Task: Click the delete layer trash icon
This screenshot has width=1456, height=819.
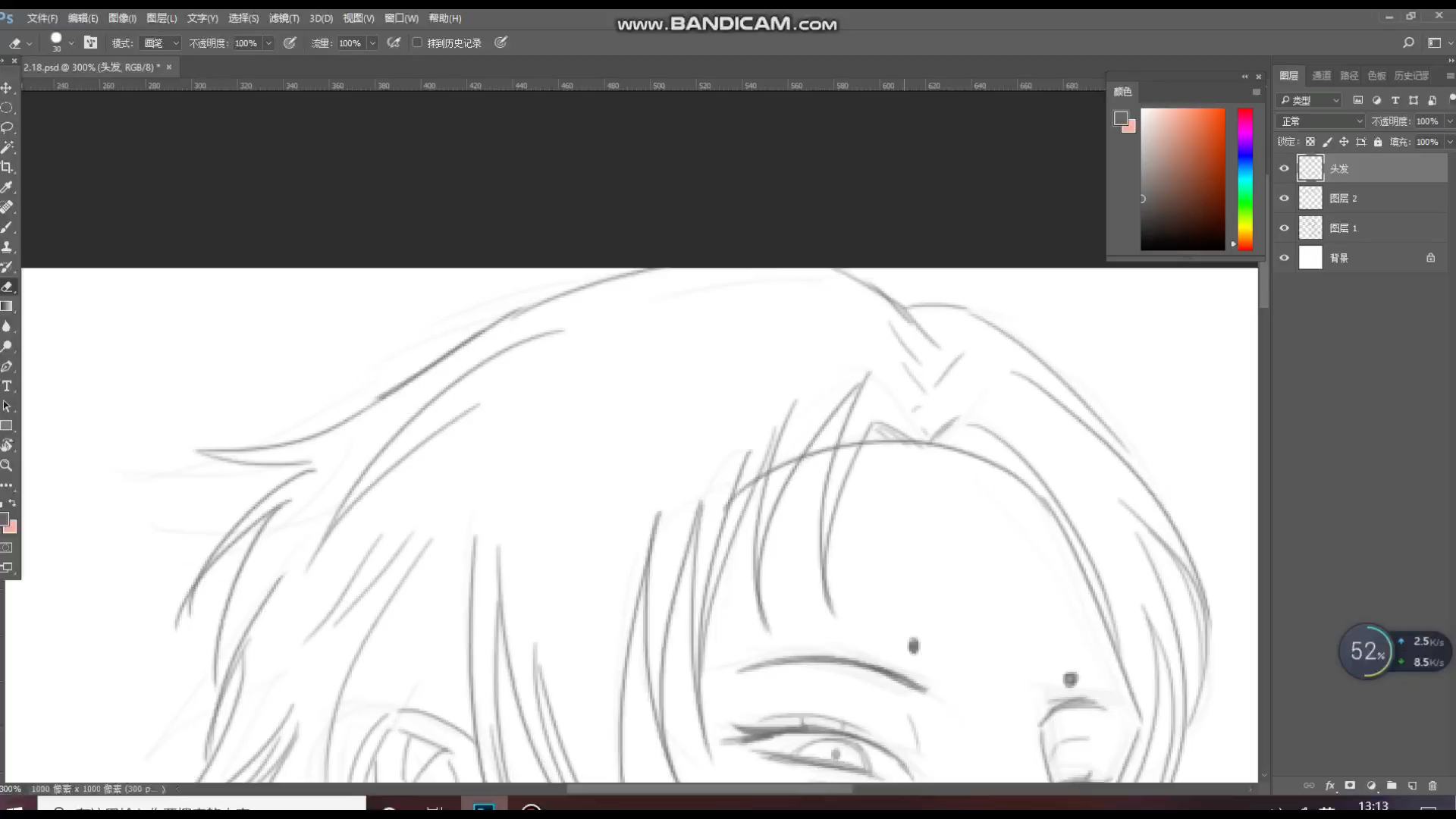Action: 1432,786
